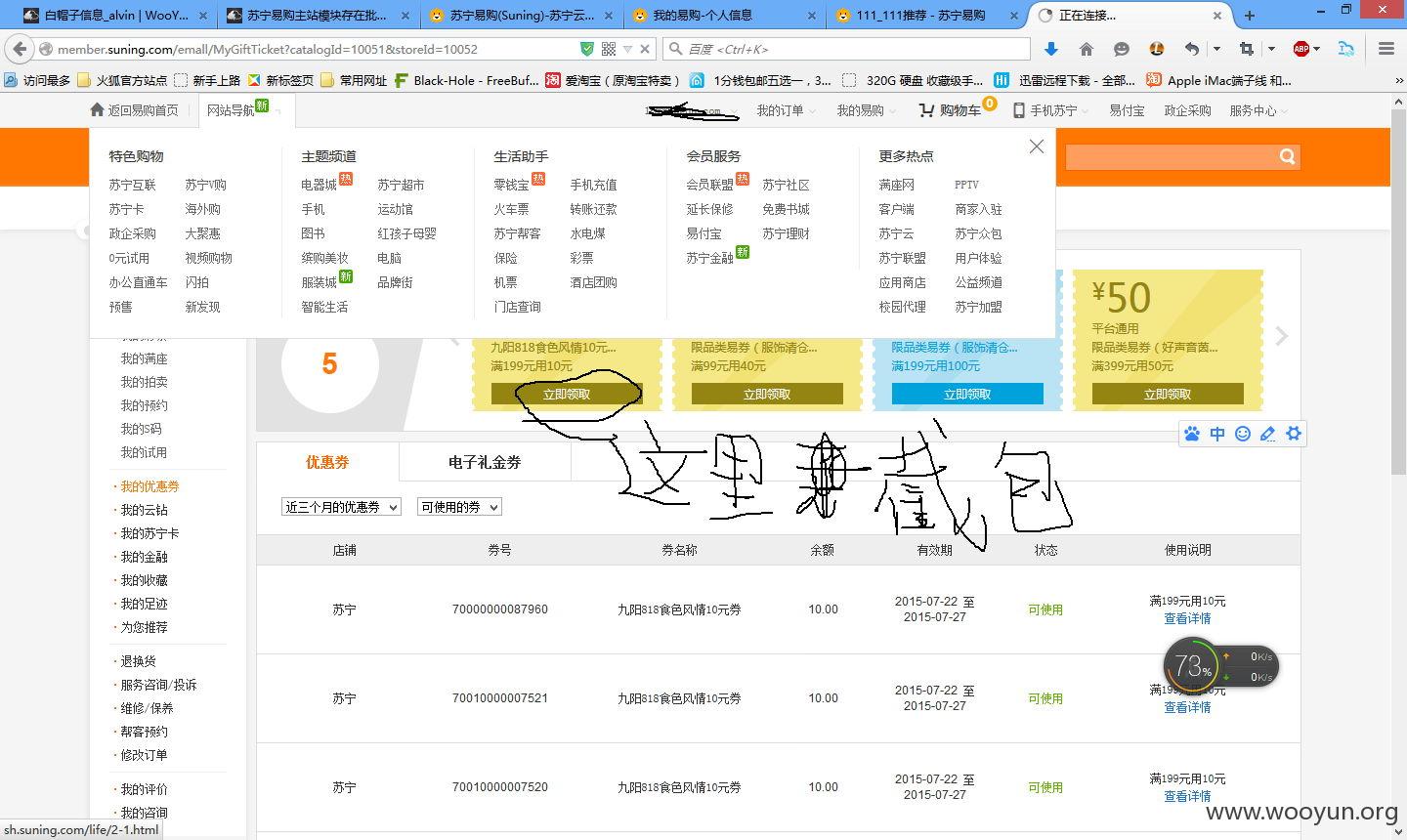Open the address bar history dropdown arrow
Image resolution: width=1407 pixels, height=840 pixels.
[x=628, y=49]
